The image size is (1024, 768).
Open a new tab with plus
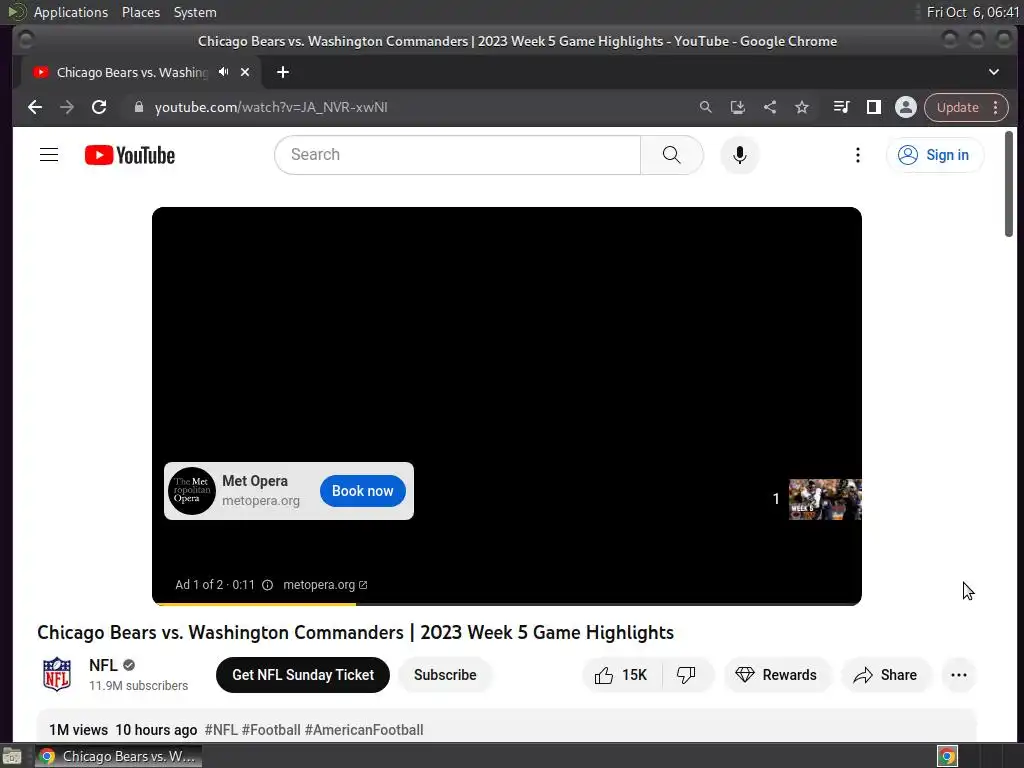click(x=283, y=72)
